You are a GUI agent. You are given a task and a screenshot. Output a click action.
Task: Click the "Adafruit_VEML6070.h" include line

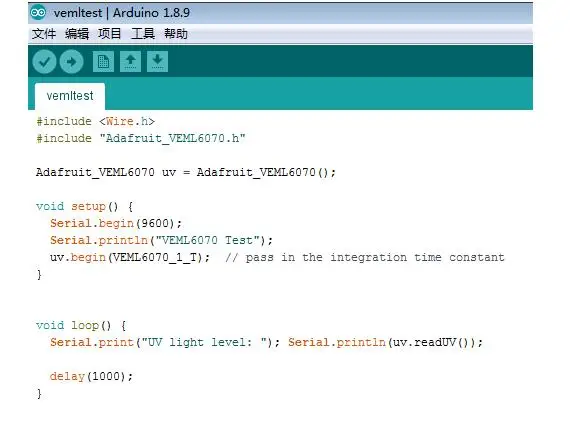[x=141, y=138]
